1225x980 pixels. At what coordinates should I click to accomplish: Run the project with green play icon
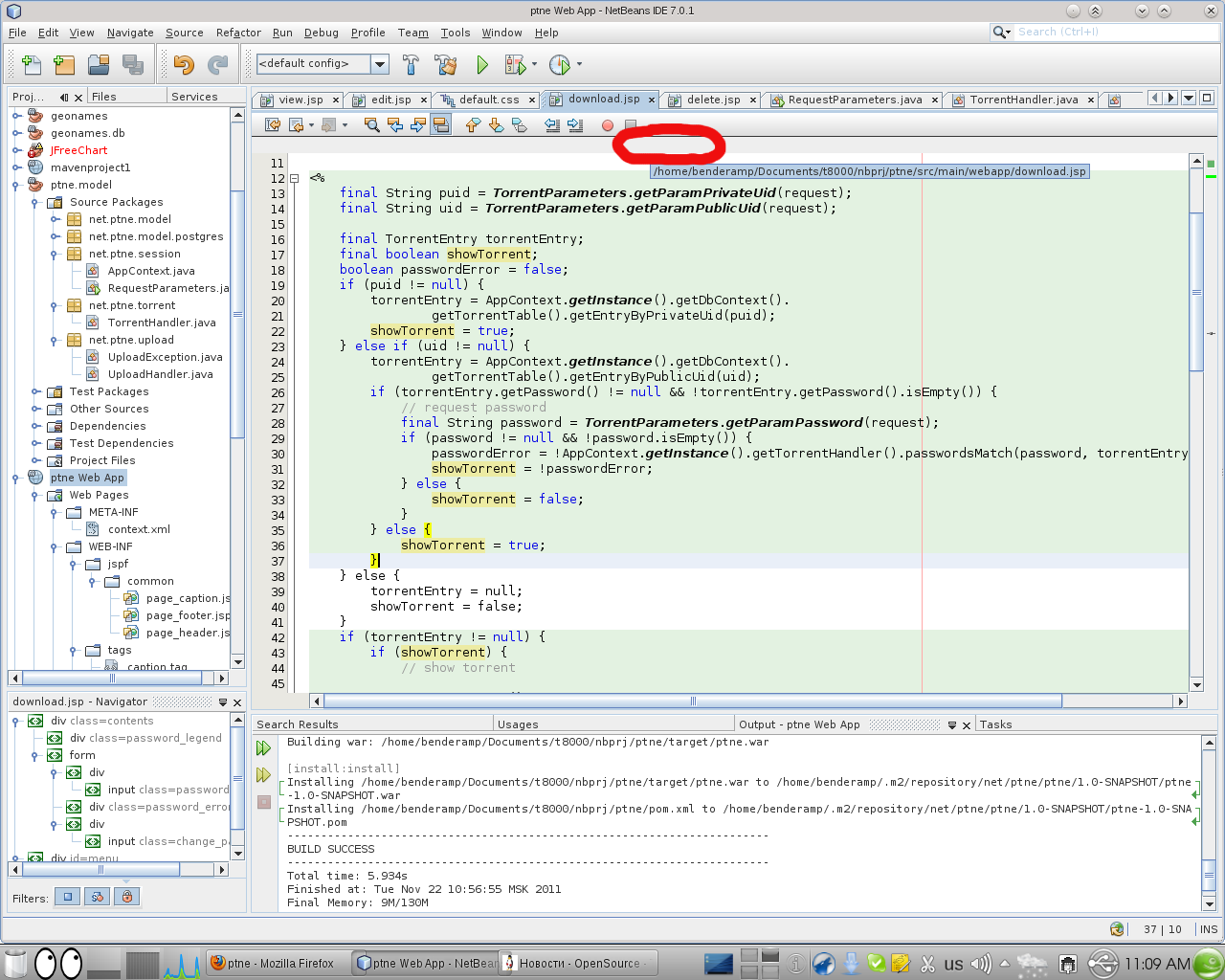pyautogui.click(x=482, y=65)
